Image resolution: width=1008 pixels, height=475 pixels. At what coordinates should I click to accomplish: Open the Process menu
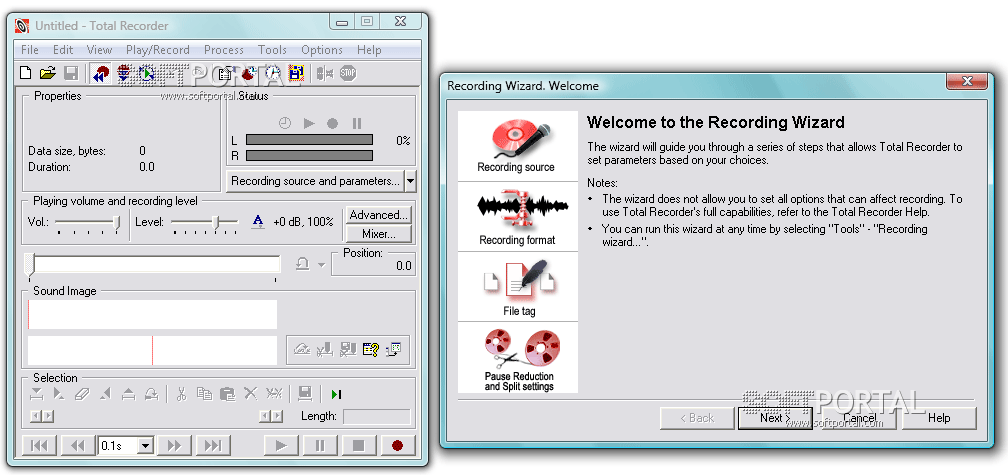[224, 49]
